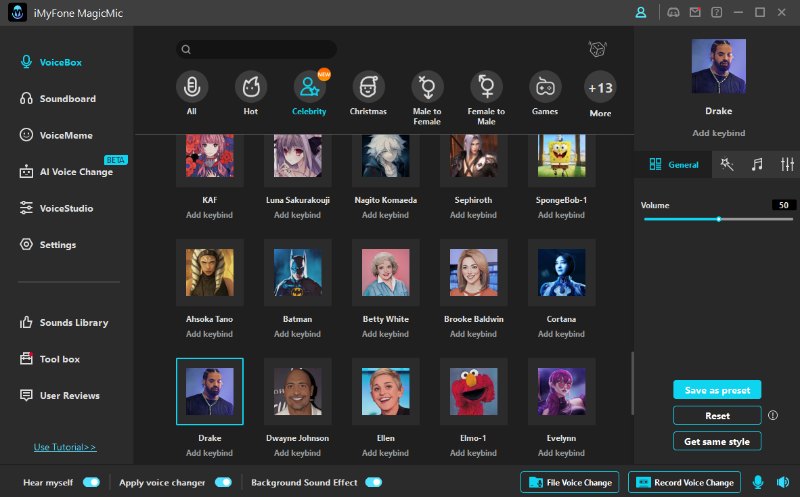Click File Voice Change button

point(569,482)
